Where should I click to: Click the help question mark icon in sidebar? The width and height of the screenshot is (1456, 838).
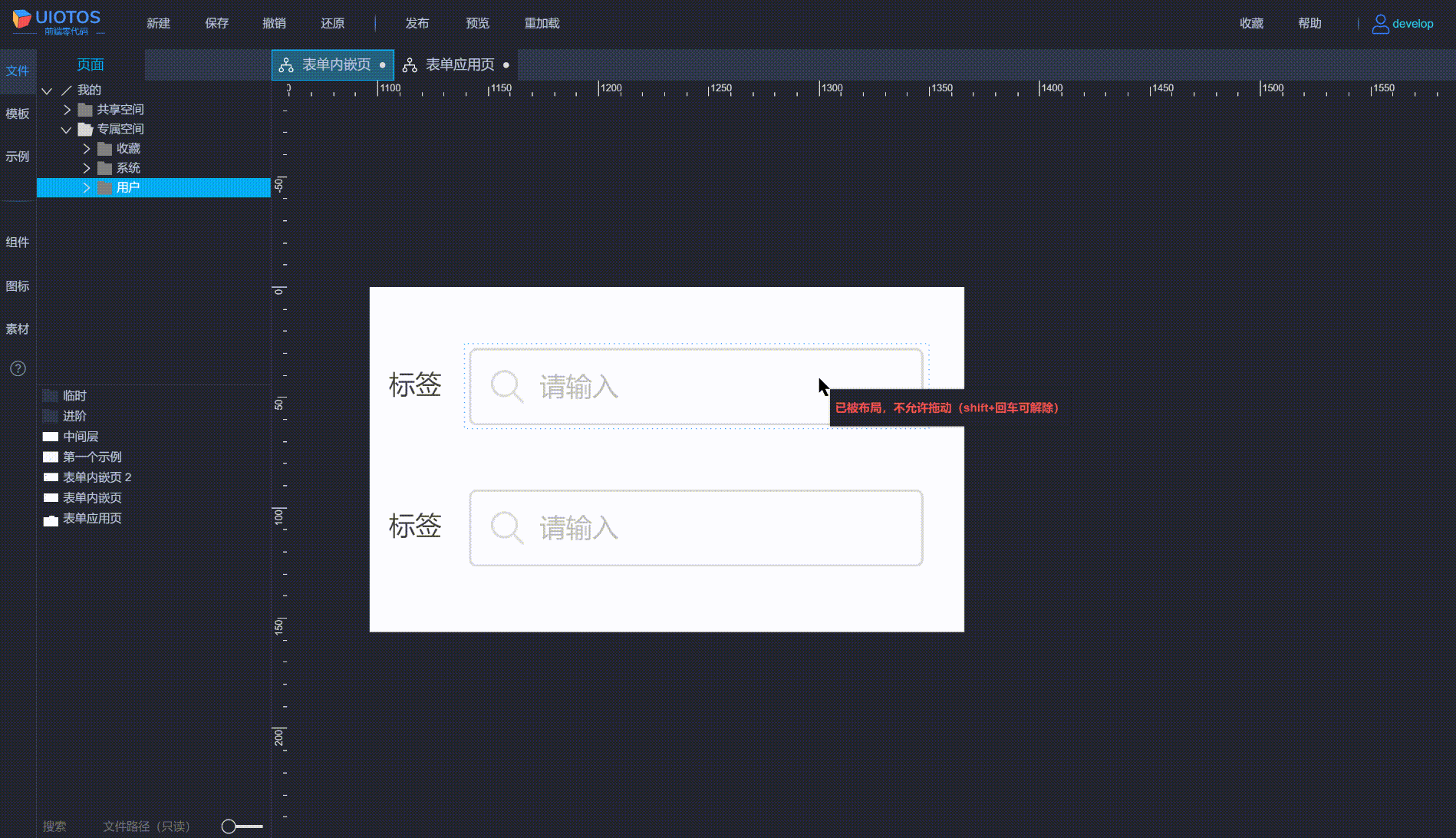tap(18, 368)
